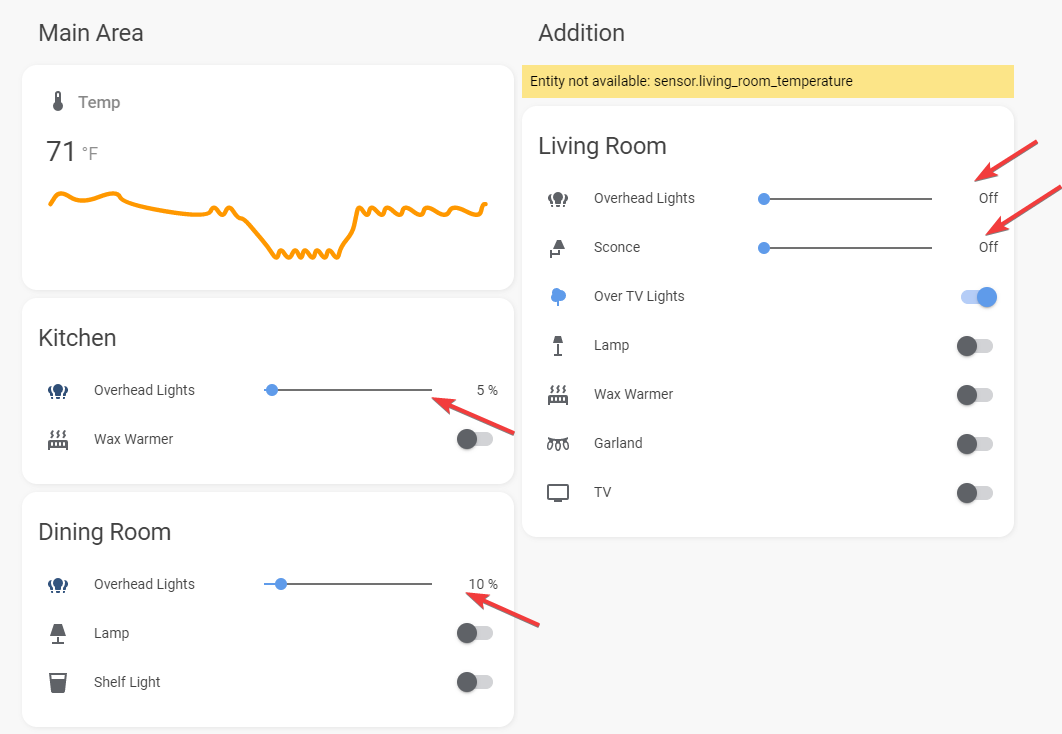Screen dimensions: 1062x734
Task: Select the Kitchen Overhead Lights ceiling light icon
Action: coord(58,390)
